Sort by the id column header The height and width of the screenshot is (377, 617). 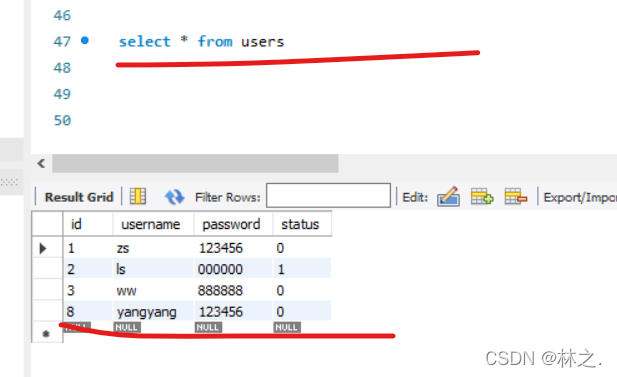pyautogui.click(x=87, y=224)
